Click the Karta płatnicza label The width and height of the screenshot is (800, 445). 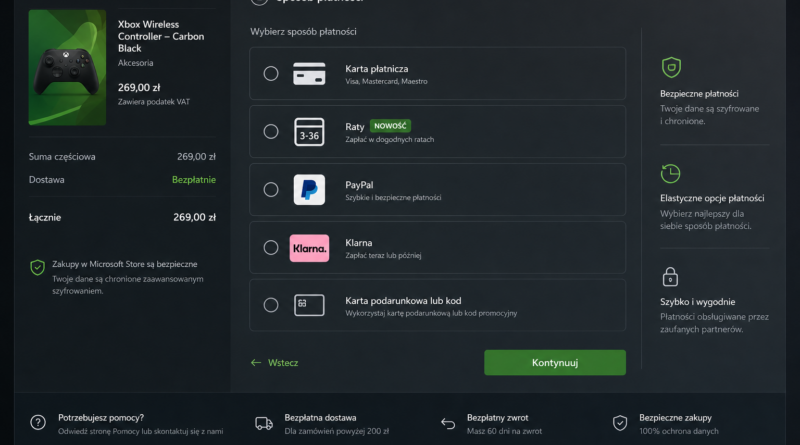click(377, 69)
